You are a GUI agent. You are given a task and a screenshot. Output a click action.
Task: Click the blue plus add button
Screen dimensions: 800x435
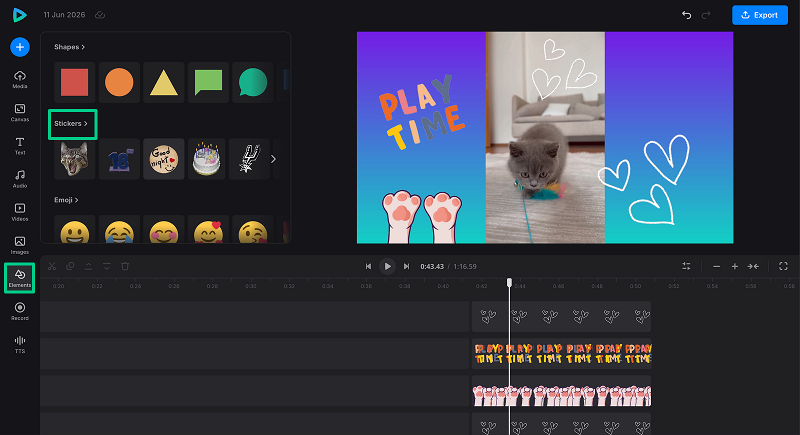(20, 47)
